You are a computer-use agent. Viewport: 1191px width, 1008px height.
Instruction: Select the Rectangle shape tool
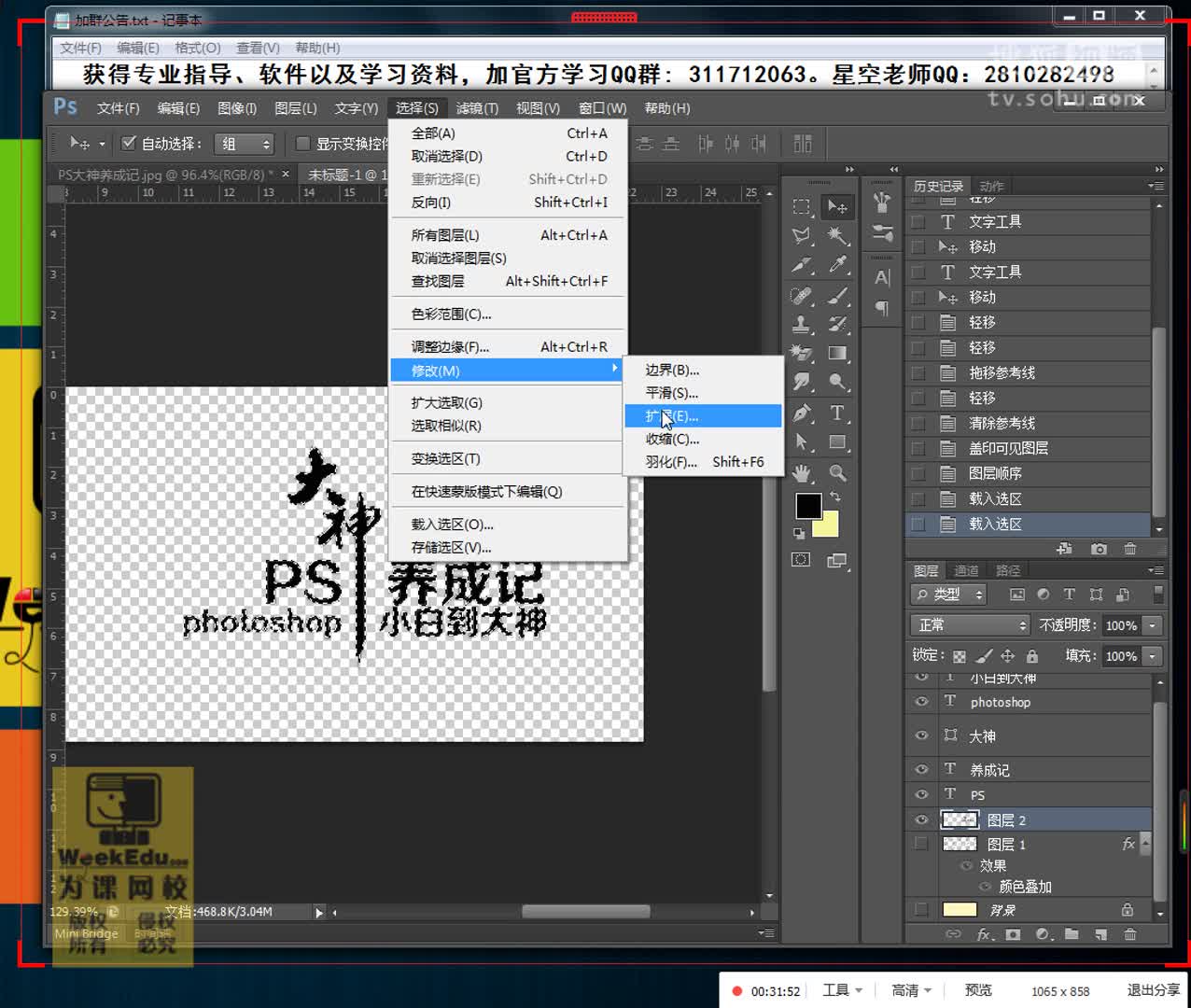pos(837,442)
